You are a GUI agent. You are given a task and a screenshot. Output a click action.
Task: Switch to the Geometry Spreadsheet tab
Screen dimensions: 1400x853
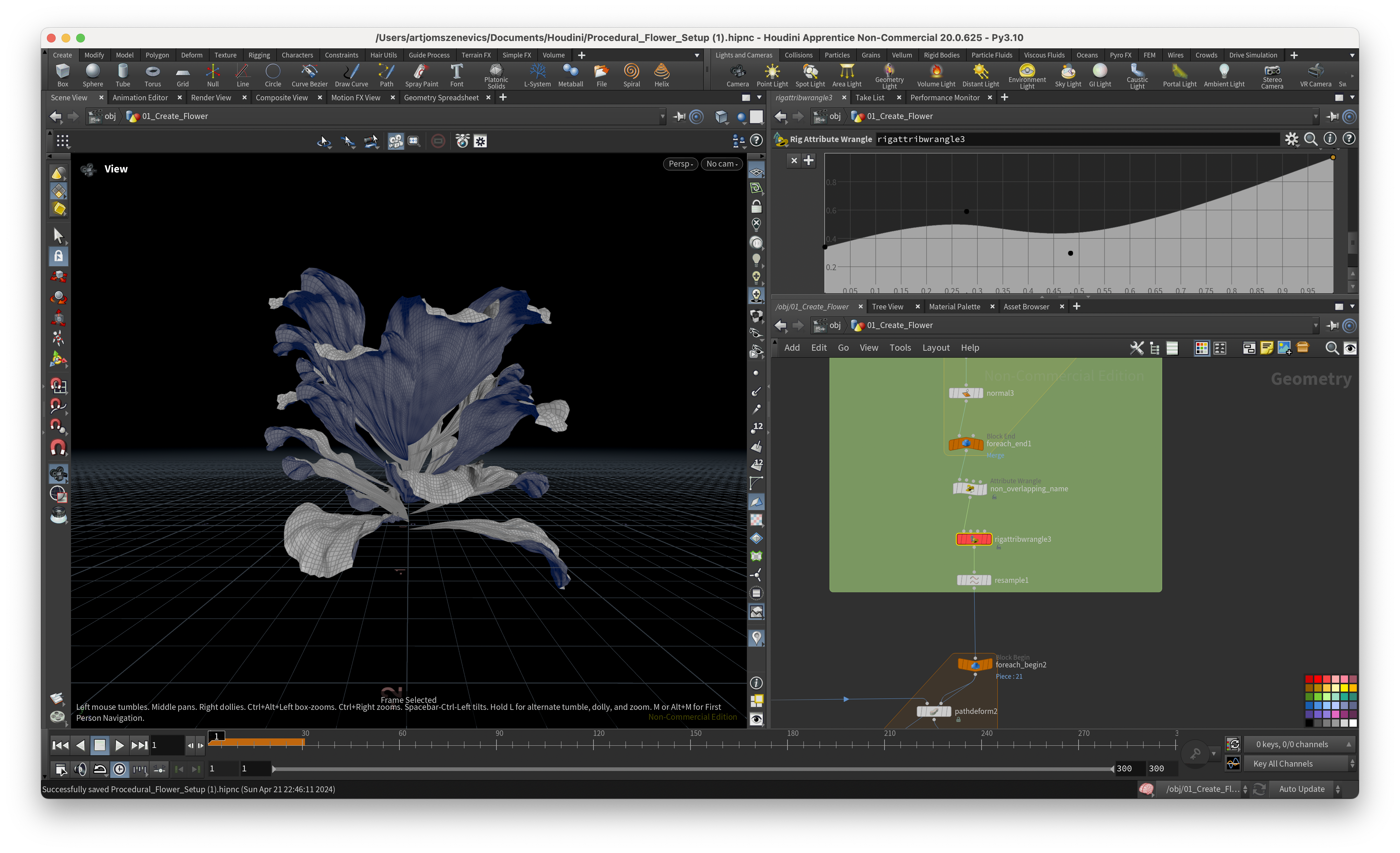[441, 98]
